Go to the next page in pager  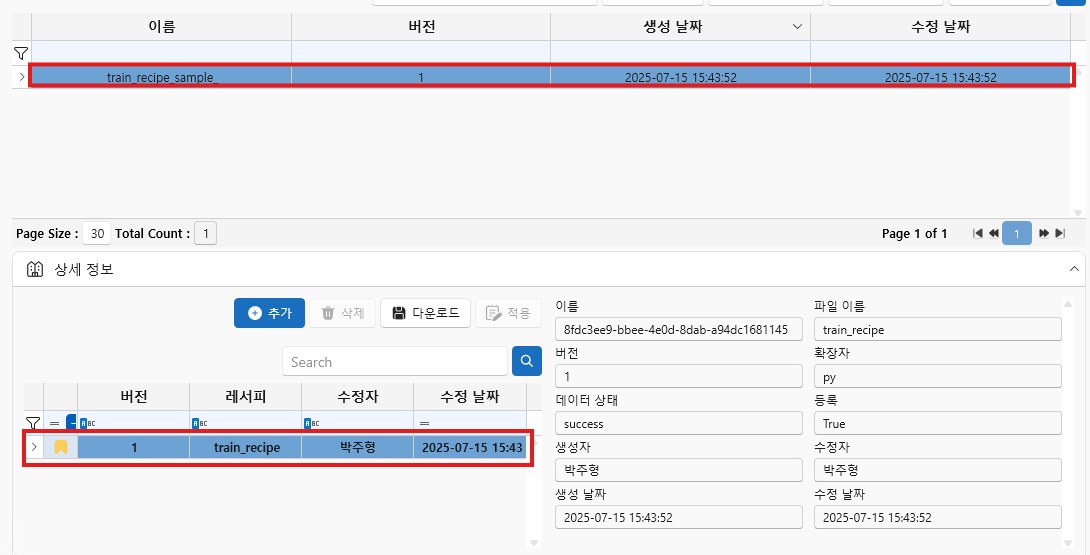(x=1044, y=233)
